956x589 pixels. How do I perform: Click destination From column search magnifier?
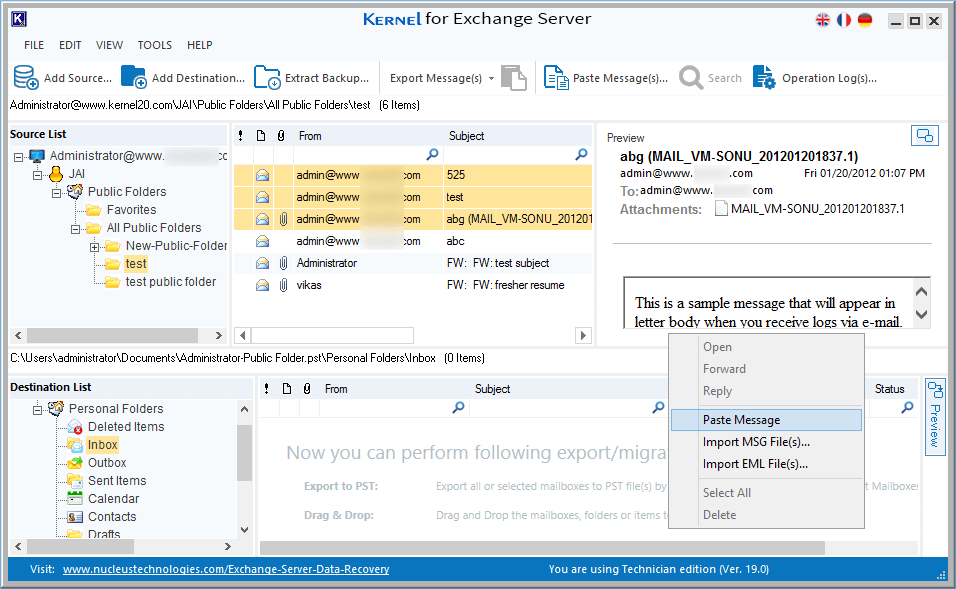[x=458, y=407]
